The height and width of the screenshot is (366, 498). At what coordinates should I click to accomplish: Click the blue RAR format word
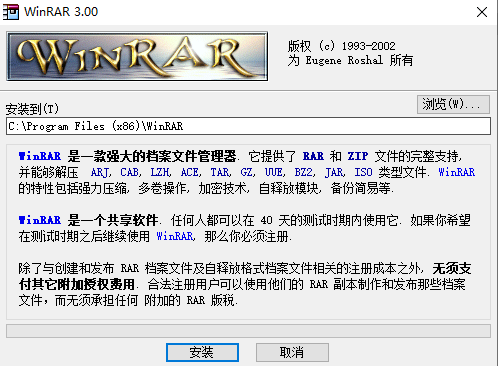pos(313,156)
